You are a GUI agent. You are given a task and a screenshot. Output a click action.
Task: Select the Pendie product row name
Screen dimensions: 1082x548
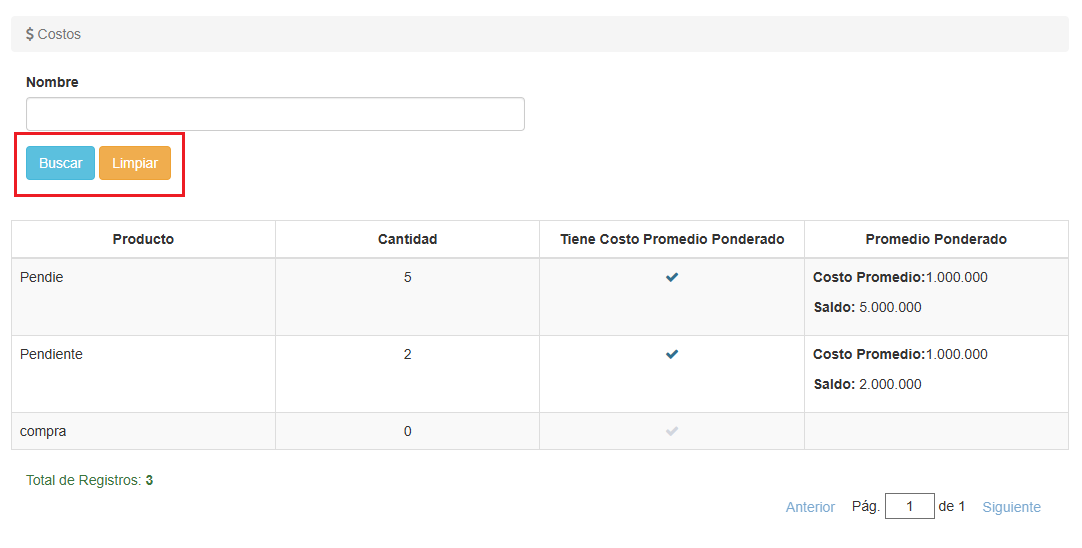click(42, 277)
